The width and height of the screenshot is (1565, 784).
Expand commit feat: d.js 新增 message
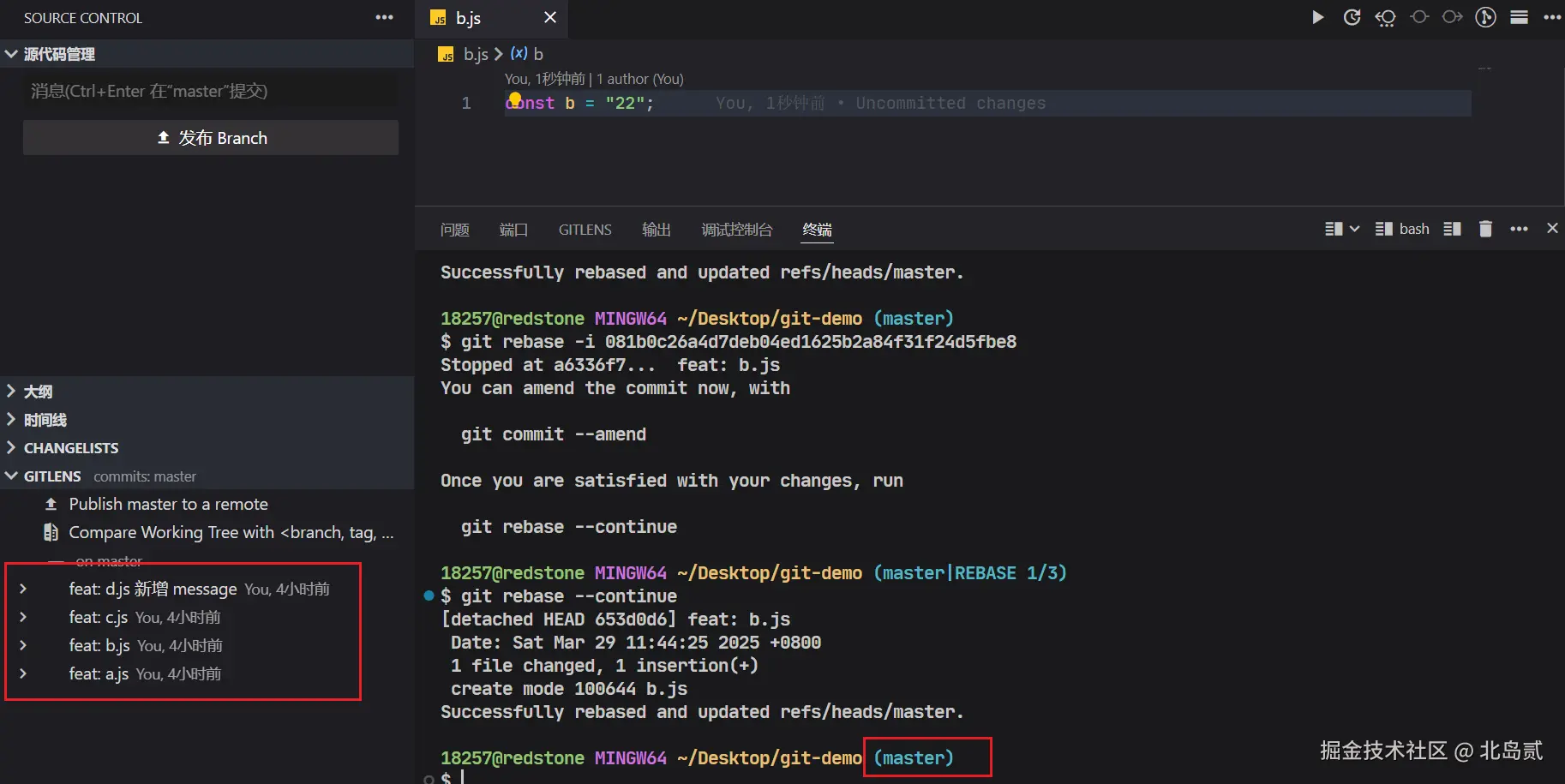pos(23,589)
